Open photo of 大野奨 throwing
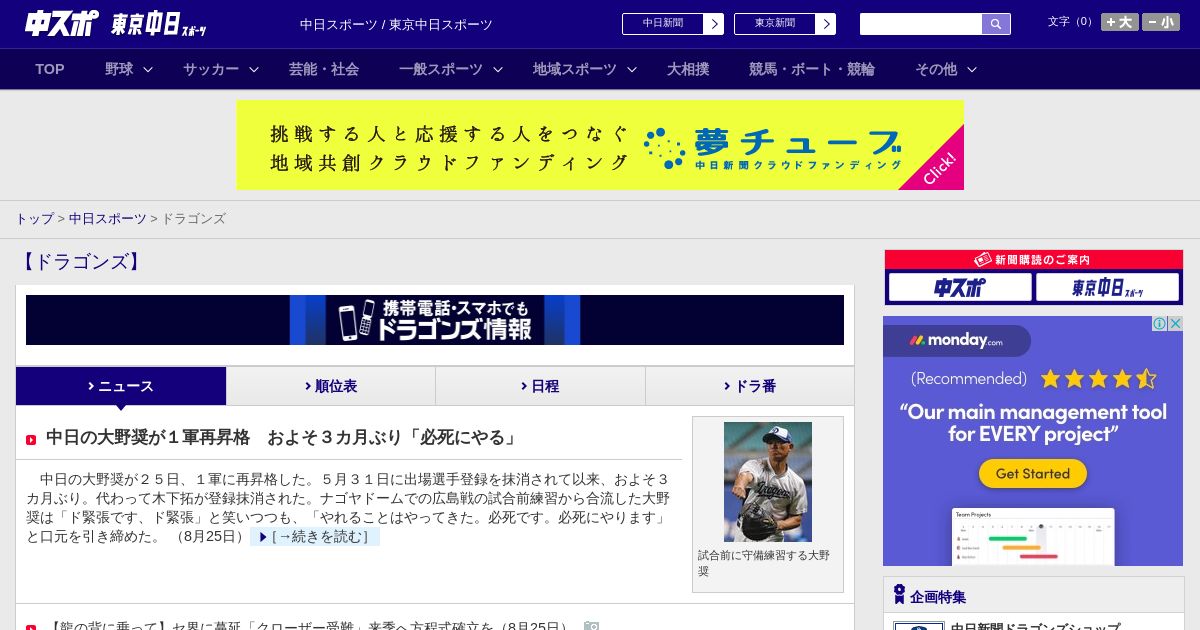 pos(768,482)
